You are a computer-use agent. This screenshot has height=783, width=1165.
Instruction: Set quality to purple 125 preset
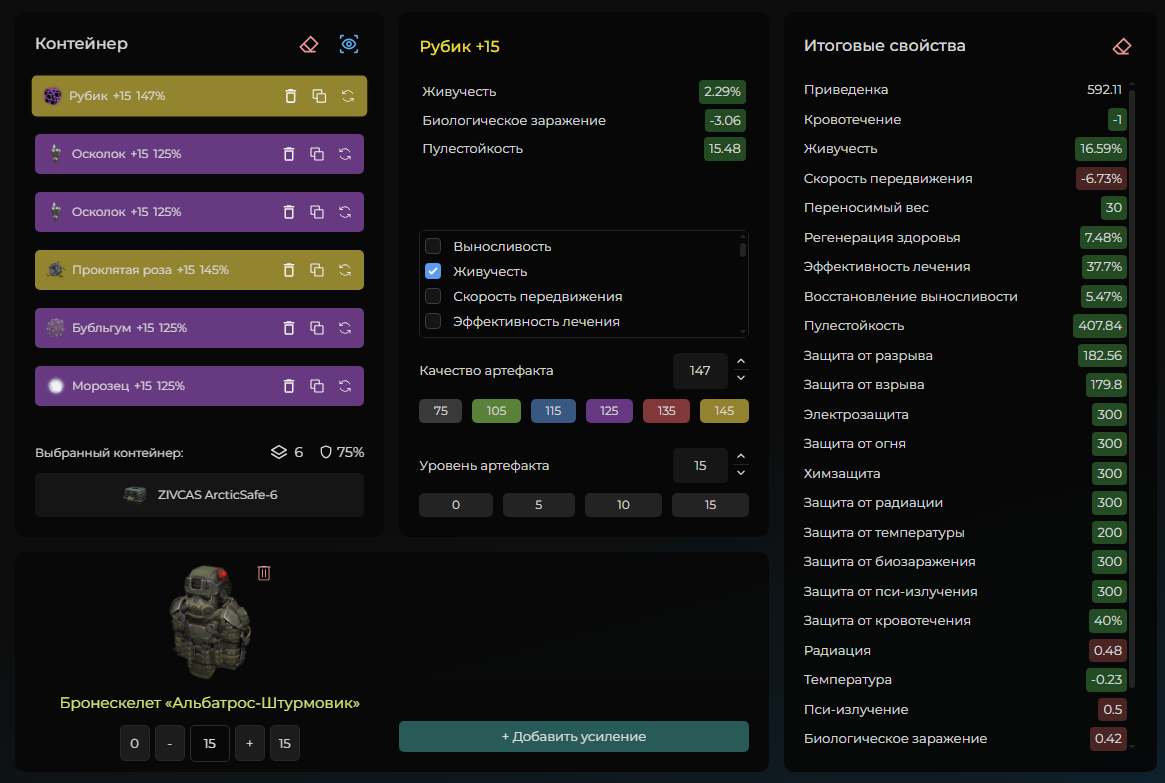[x=609, y=411]
